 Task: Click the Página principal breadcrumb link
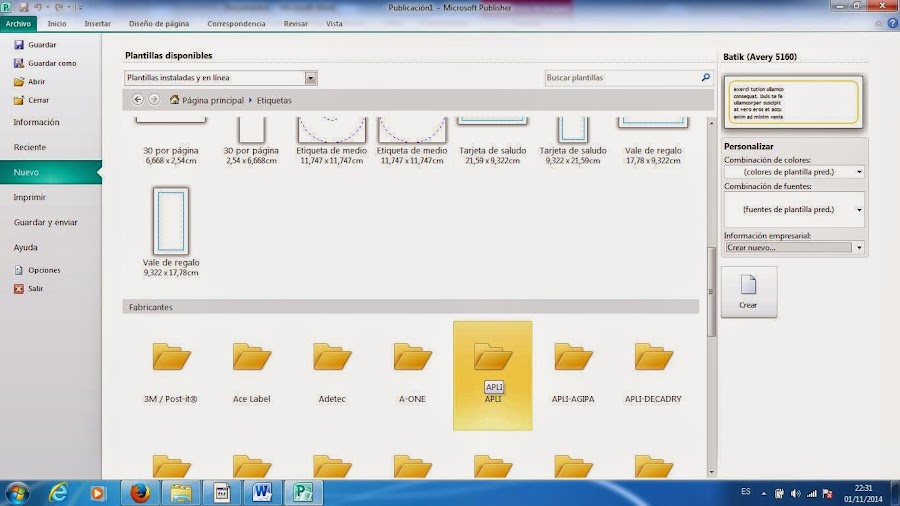point(213,100)
